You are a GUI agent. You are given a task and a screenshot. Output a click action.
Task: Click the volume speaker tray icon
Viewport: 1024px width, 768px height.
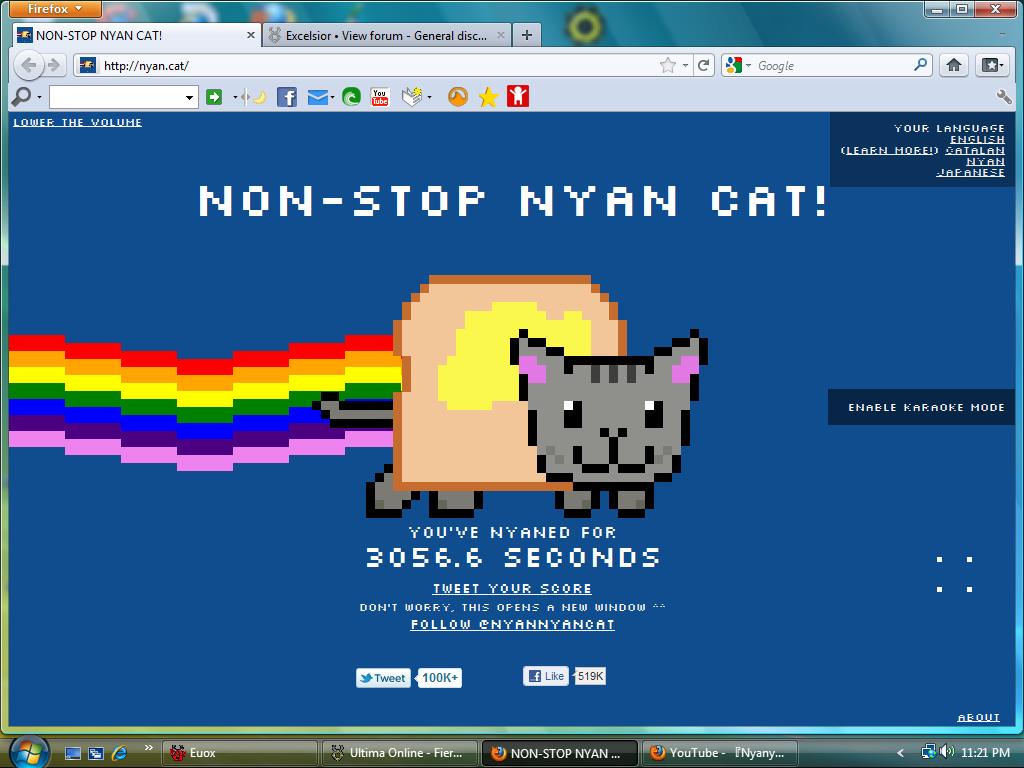pos(947,752)
